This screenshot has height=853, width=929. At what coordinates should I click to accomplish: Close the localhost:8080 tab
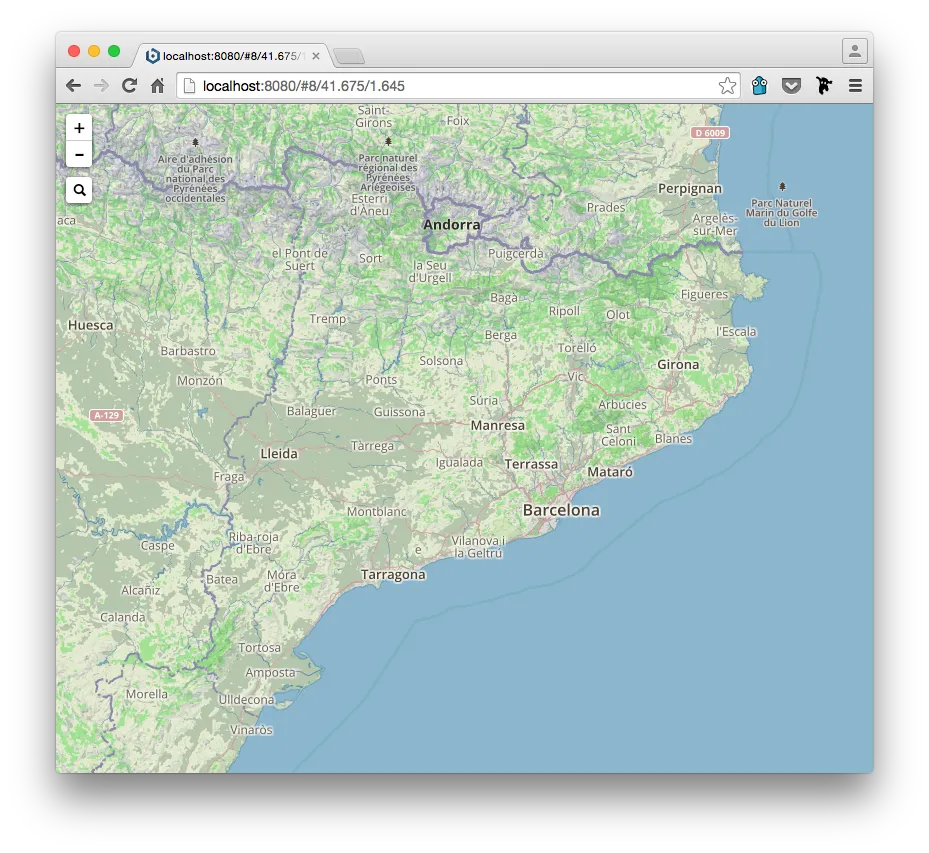tap(316, 56)
